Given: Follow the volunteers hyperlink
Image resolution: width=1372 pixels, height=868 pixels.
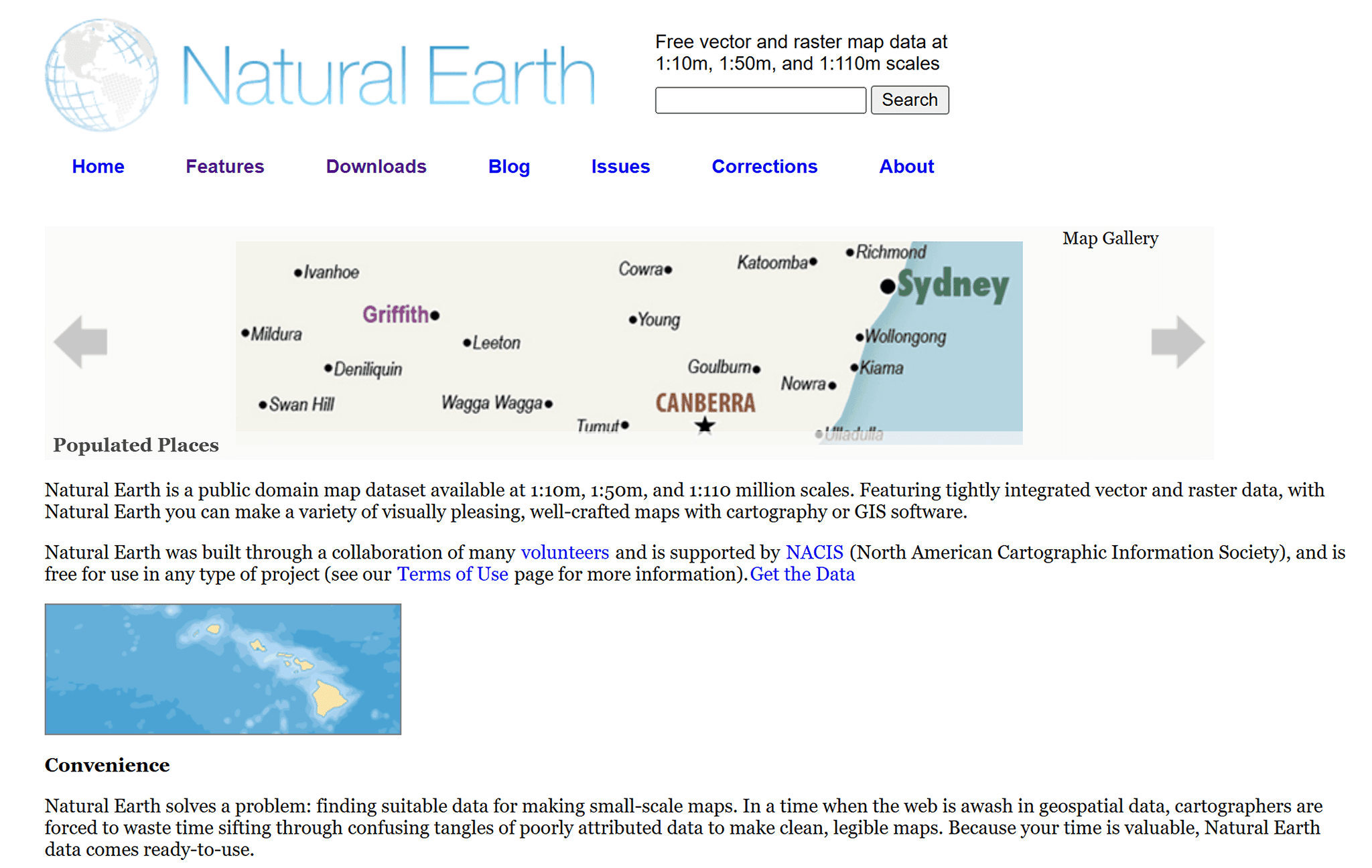Looking at the screenshot, I should tap(565, 553).
